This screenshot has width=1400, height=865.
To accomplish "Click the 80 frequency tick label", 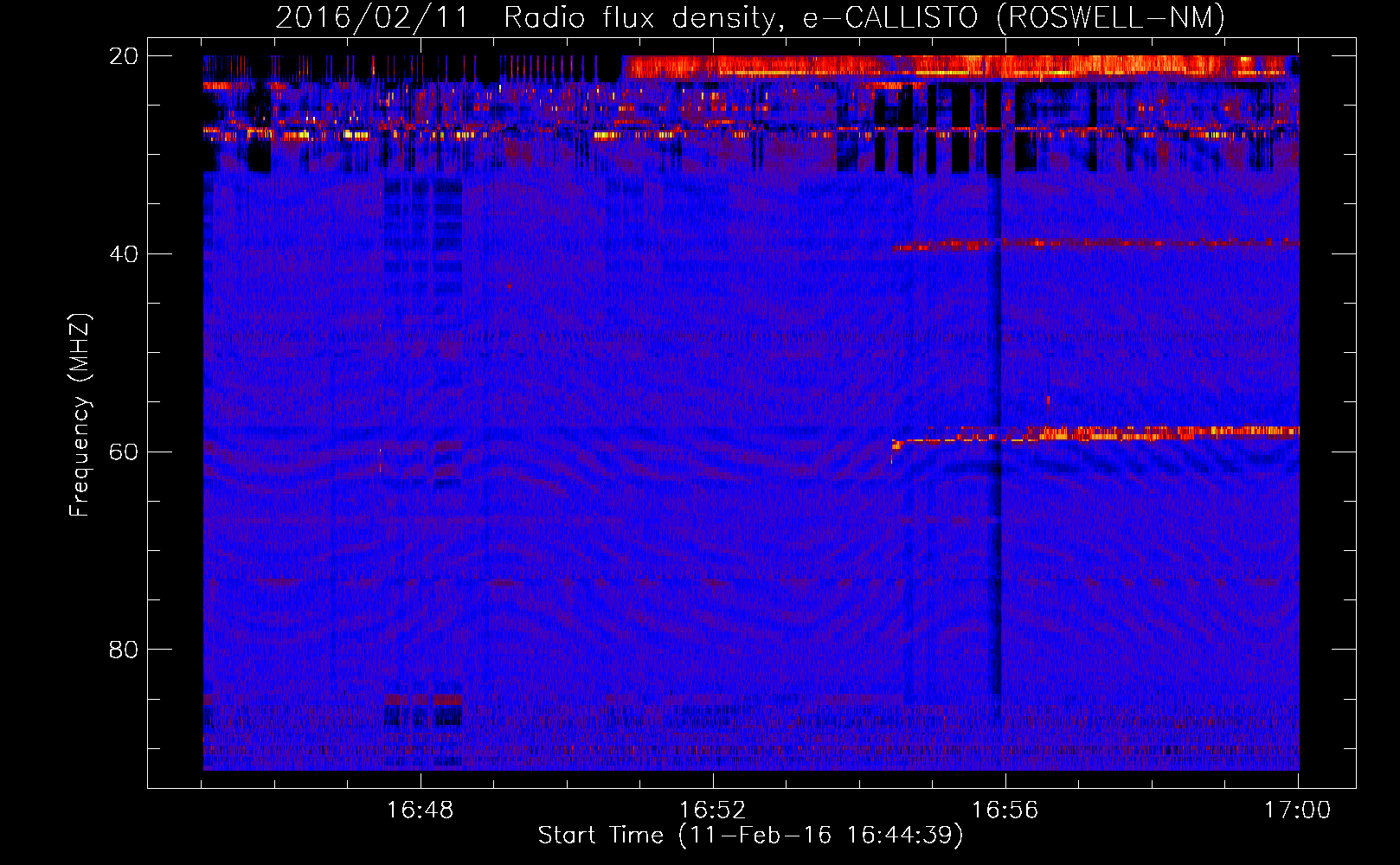I will [123, 650].
